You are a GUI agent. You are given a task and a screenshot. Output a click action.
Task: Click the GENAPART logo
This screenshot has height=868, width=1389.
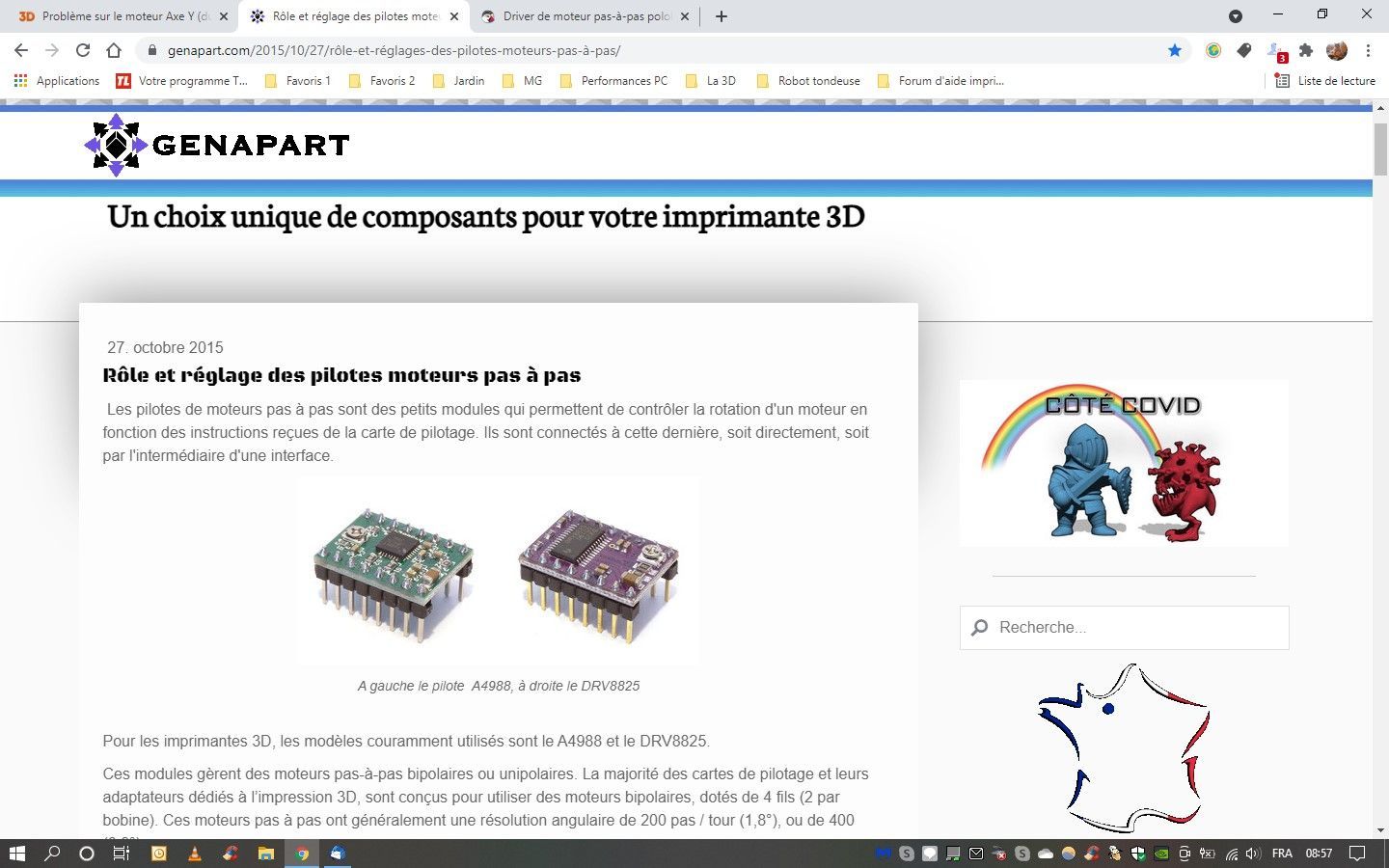216,145
